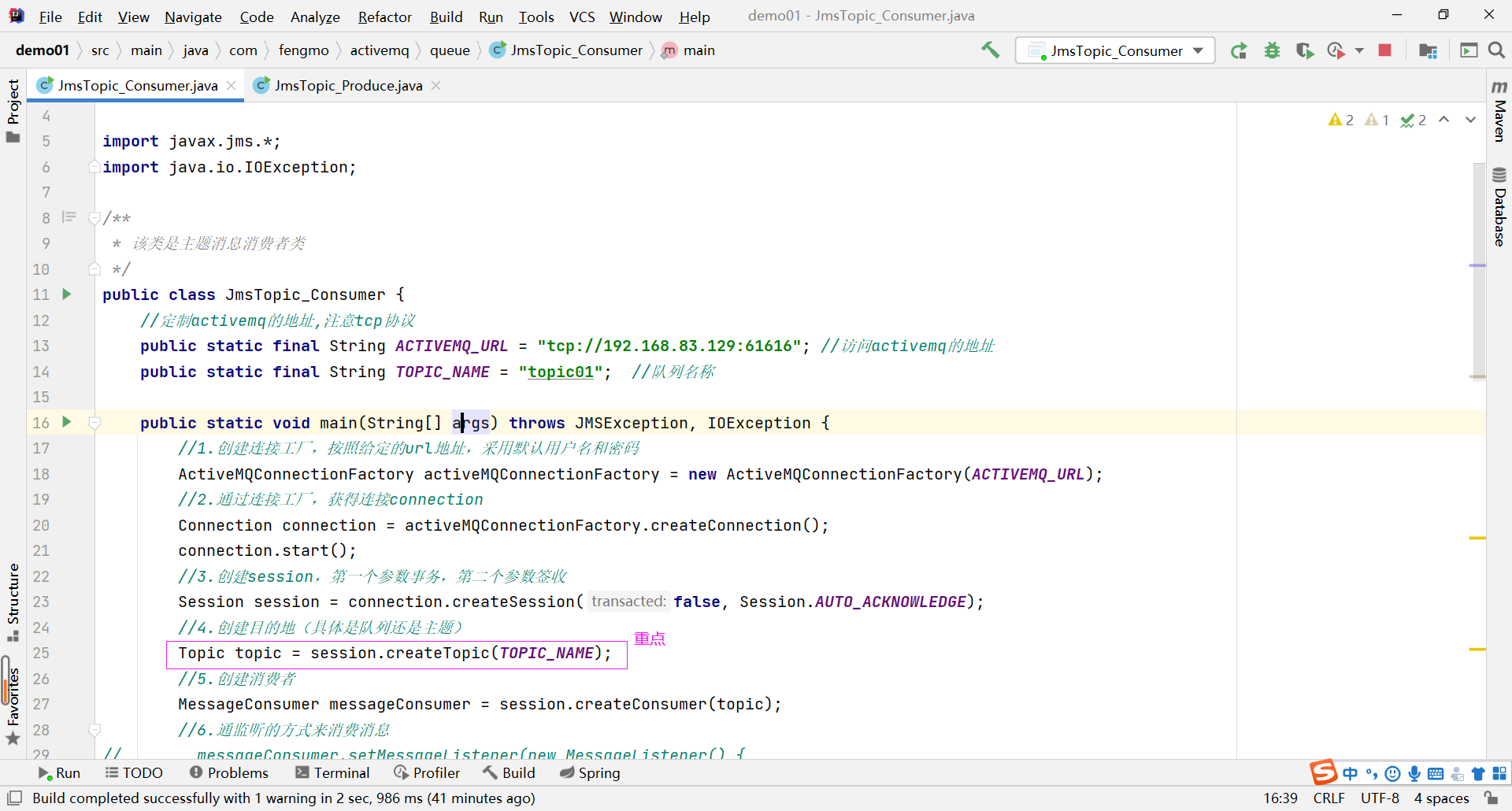This screenshot has width=1512, height=811.
Task: Open the Terminal tool window
Action: click(x=332, y=772)
